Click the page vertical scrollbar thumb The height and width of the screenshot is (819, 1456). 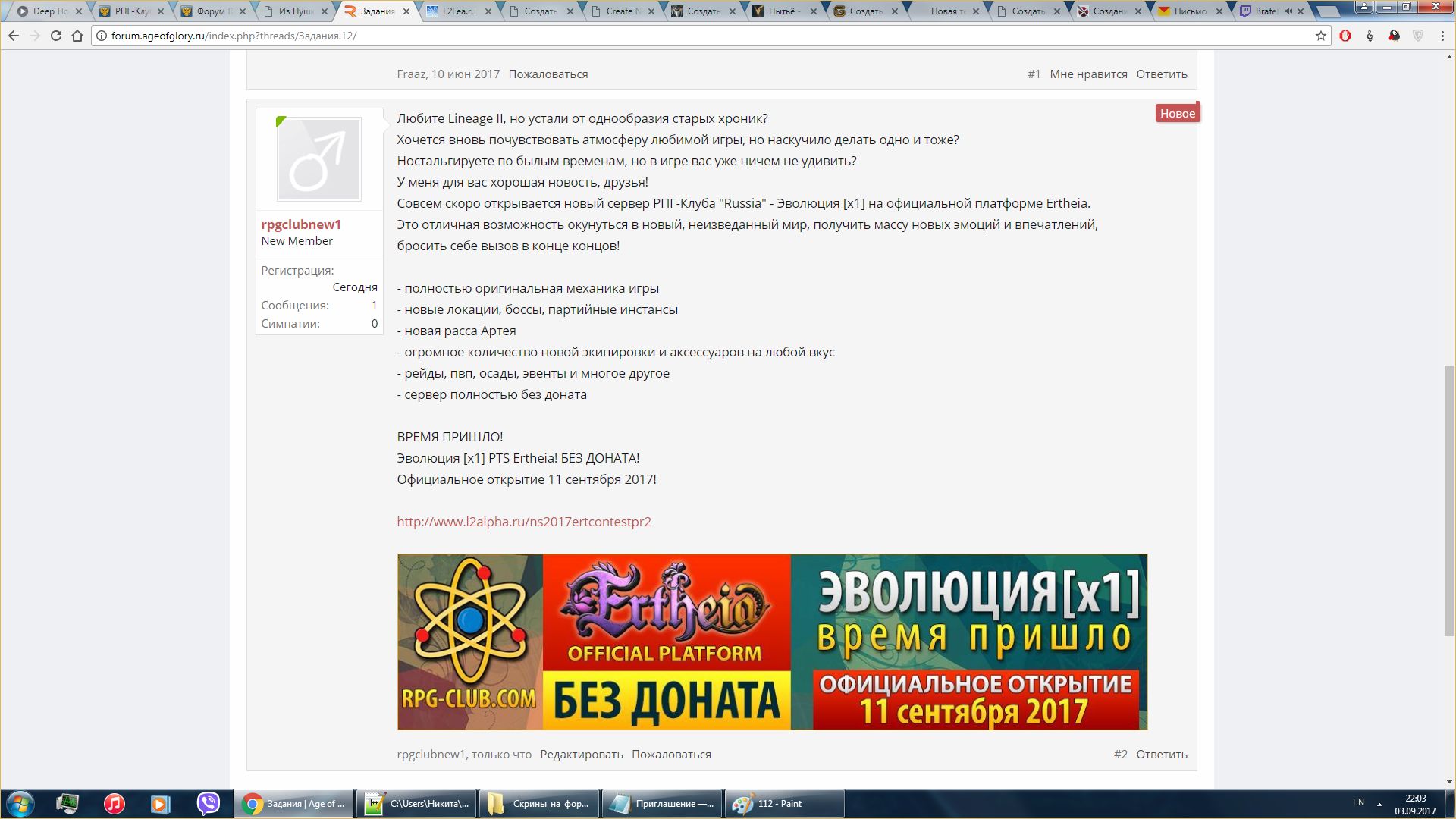click(x=1449, y=500)
